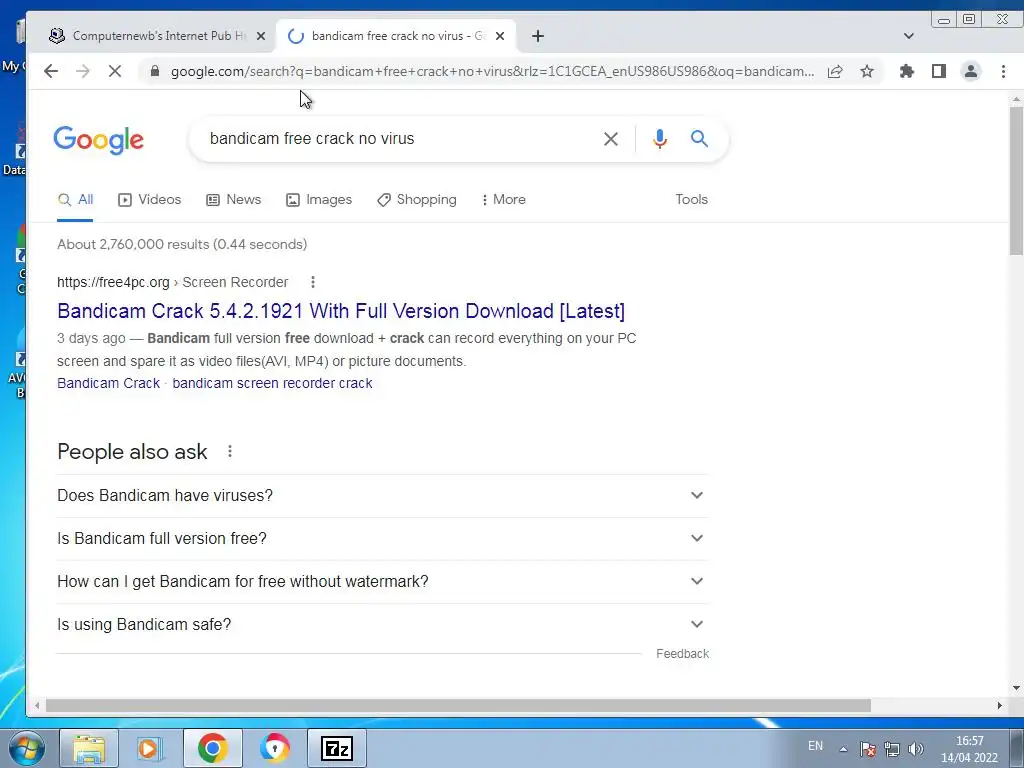Open Windows Explorer from taskbar
The image size is (1024, 768).
click(x=89, y=748)
